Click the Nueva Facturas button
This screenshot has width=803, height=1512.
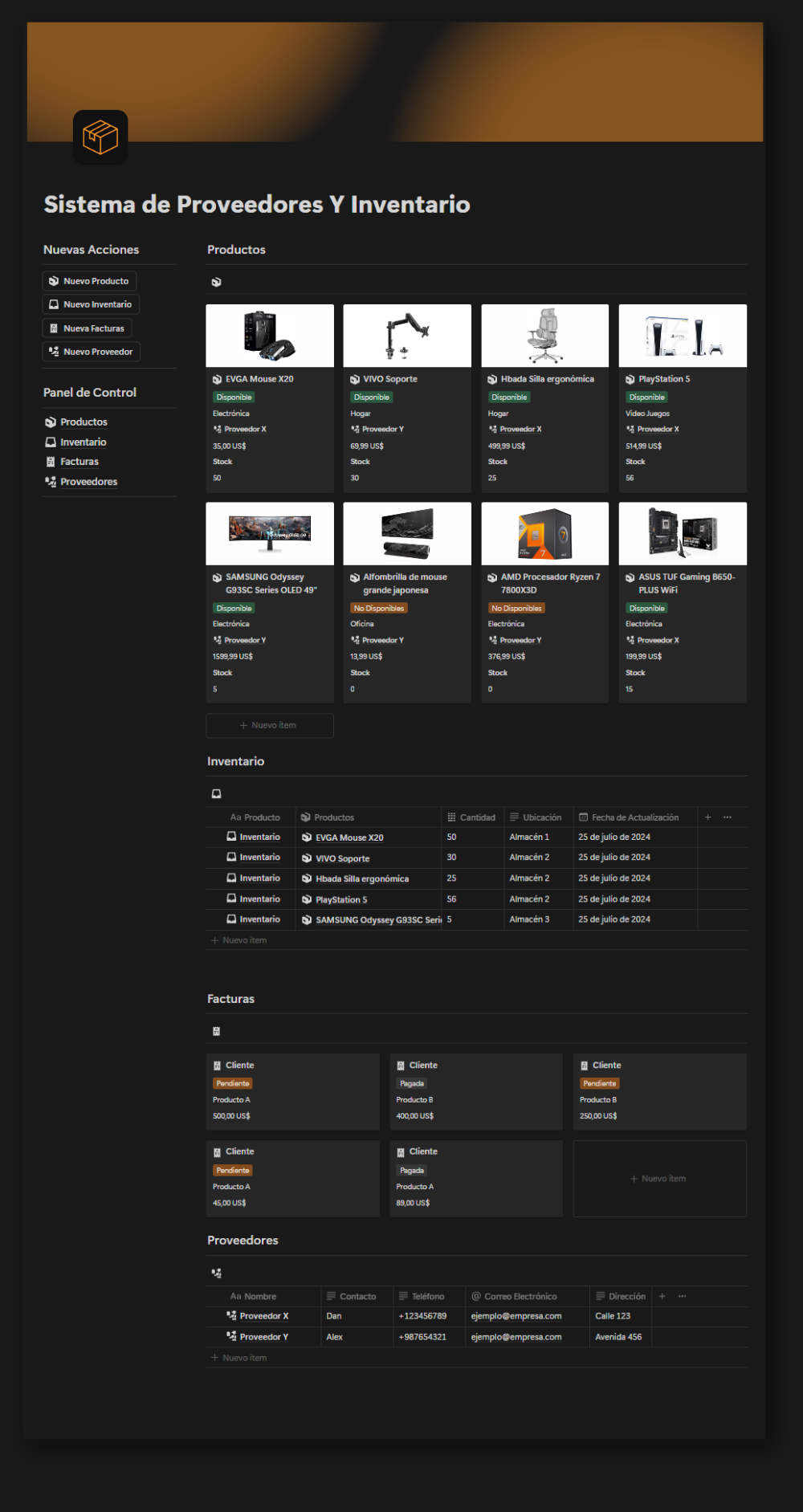tap(87, 328)
